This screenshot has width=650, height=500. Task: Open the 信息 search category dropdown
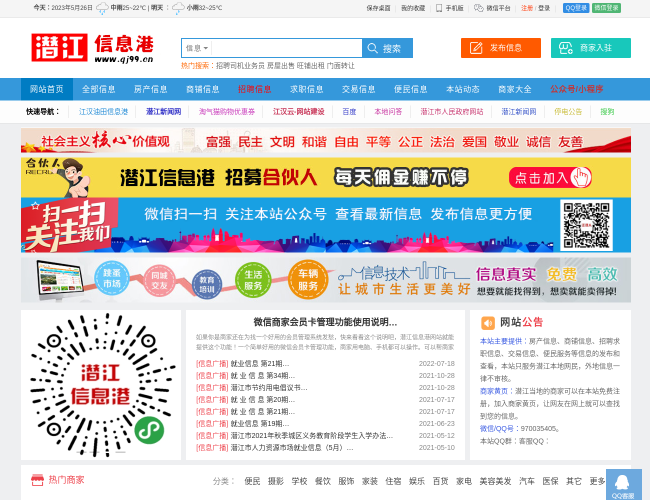click(x=196, y=48)
